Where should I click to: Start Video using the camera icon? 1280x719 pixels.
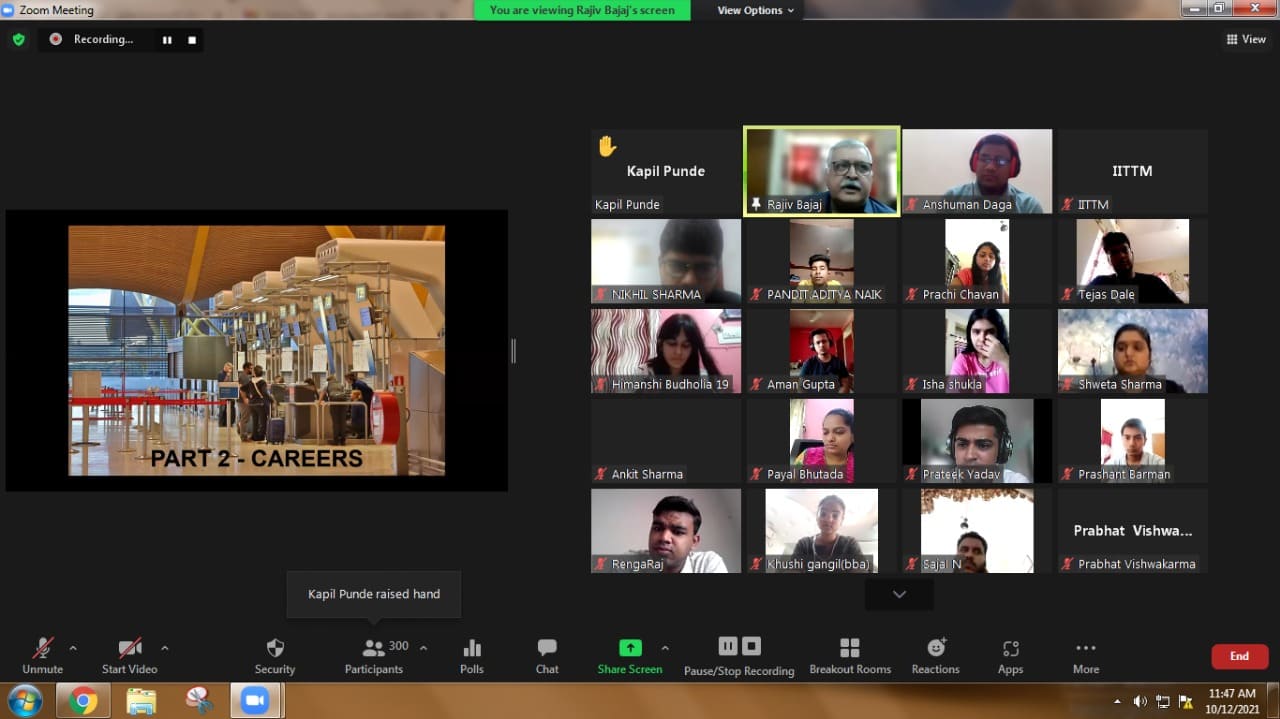click(130, 648)
